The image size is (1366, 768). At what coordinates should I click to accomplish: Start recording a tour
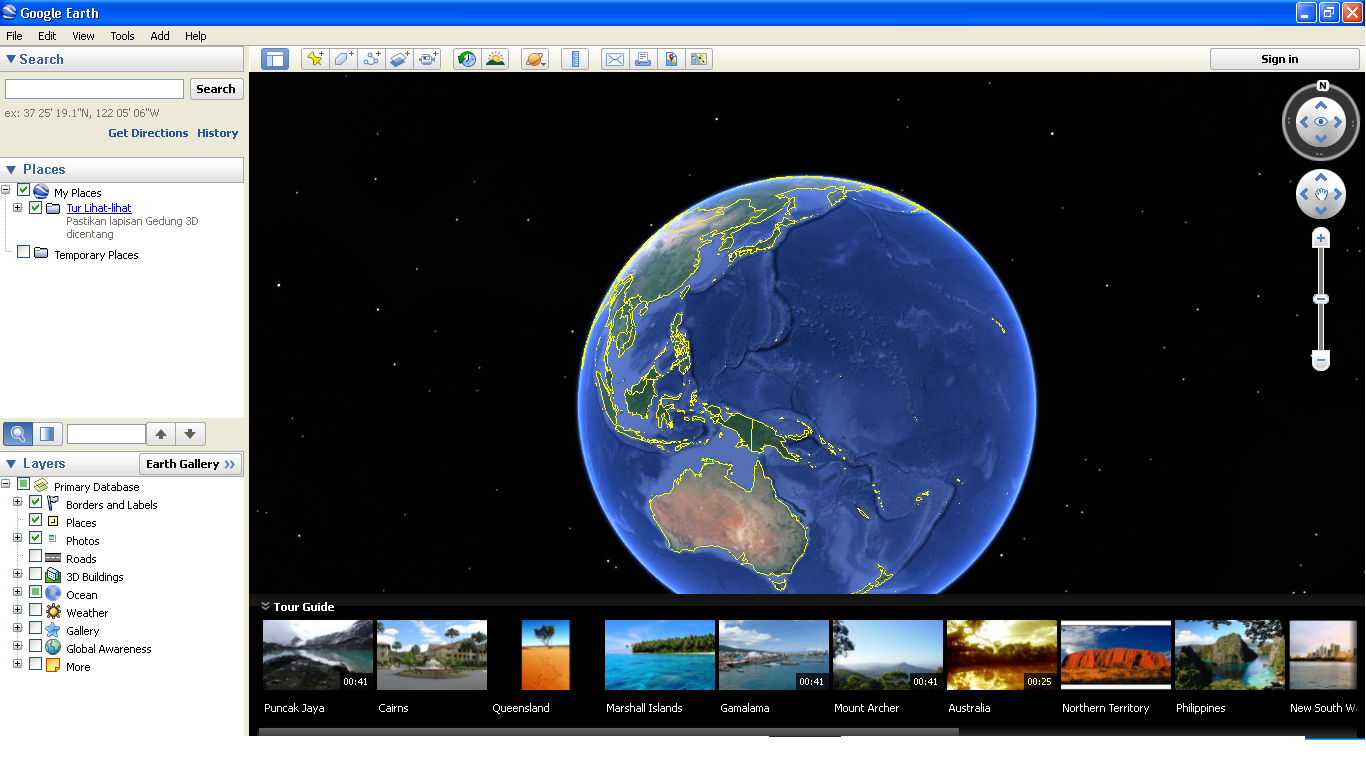click(427, 59)
